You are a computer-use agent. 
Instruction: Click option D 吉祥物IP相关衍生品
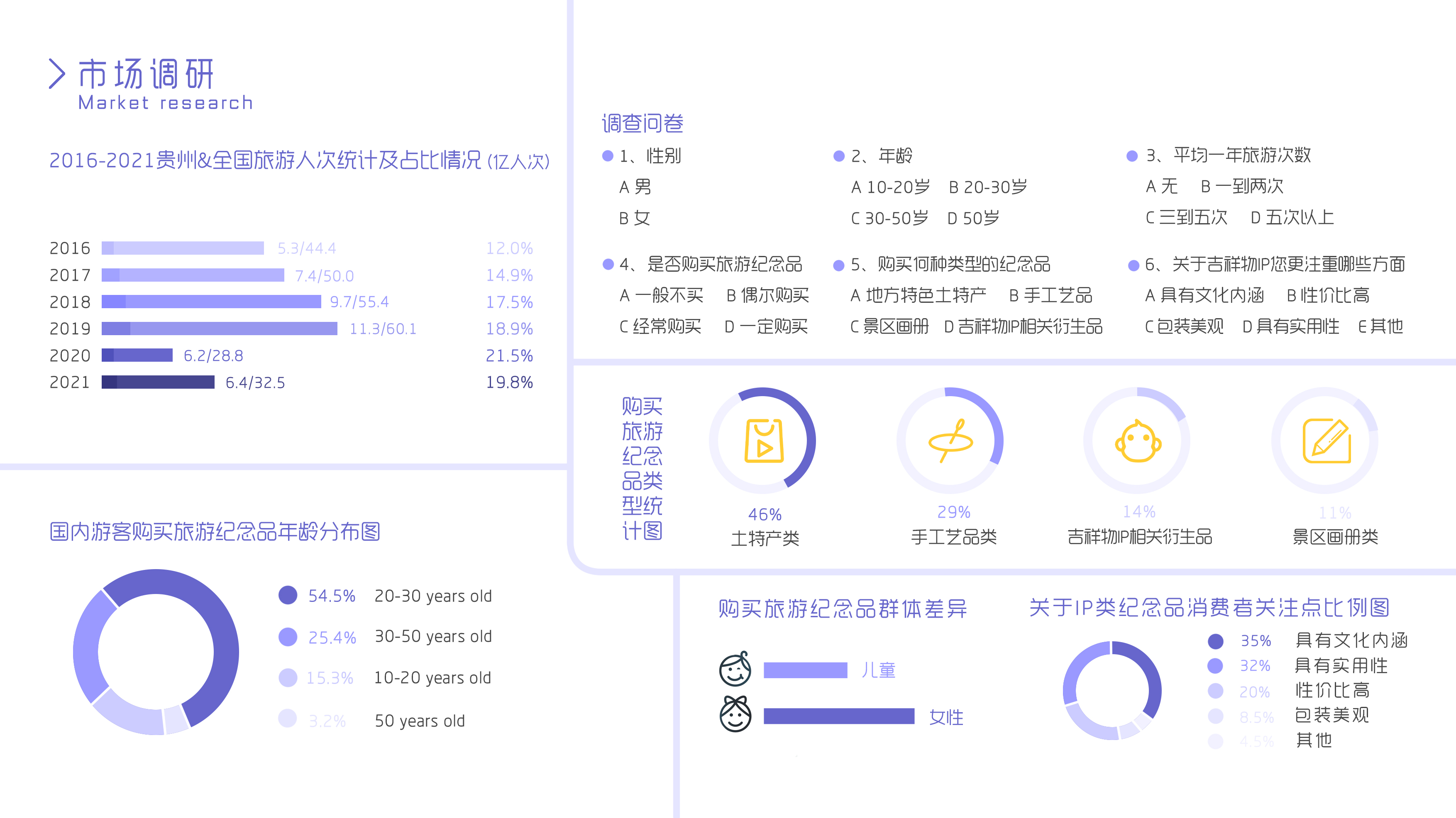coord(1023,326)
